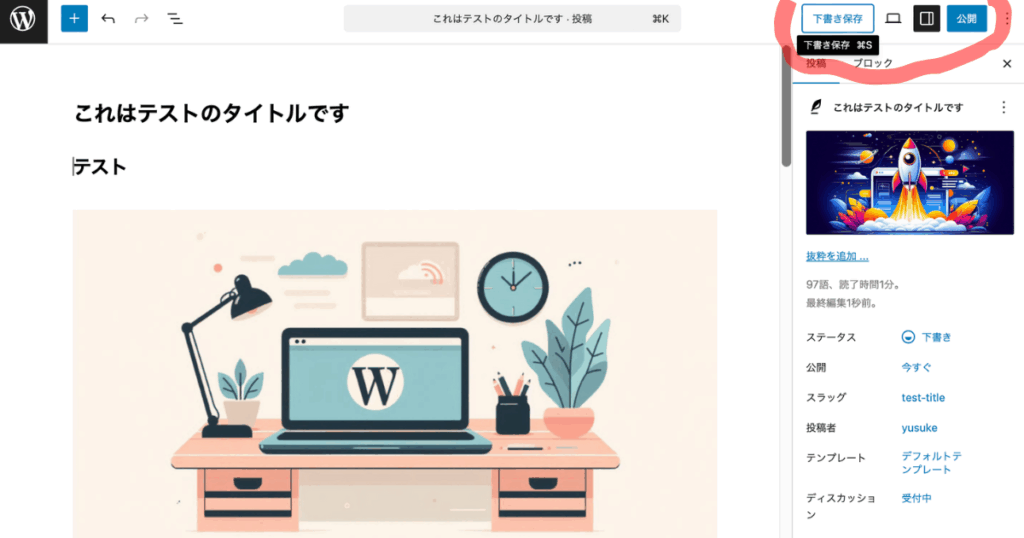This screenshot has height=538, width=1024.
Task: Click the blue 公開 button
Action: tap(967, 18)
